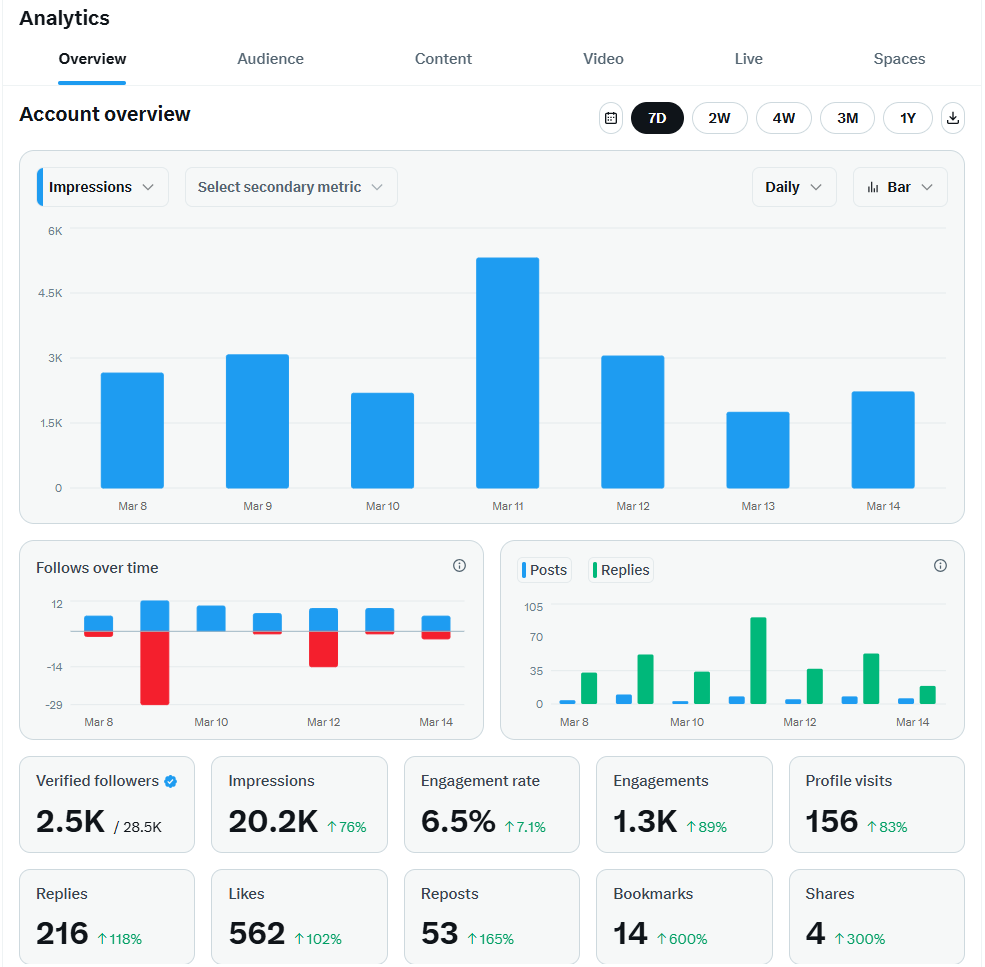Open the Video analytics tab
Screen dimensions: 985x967
click(x=603, y=59)
